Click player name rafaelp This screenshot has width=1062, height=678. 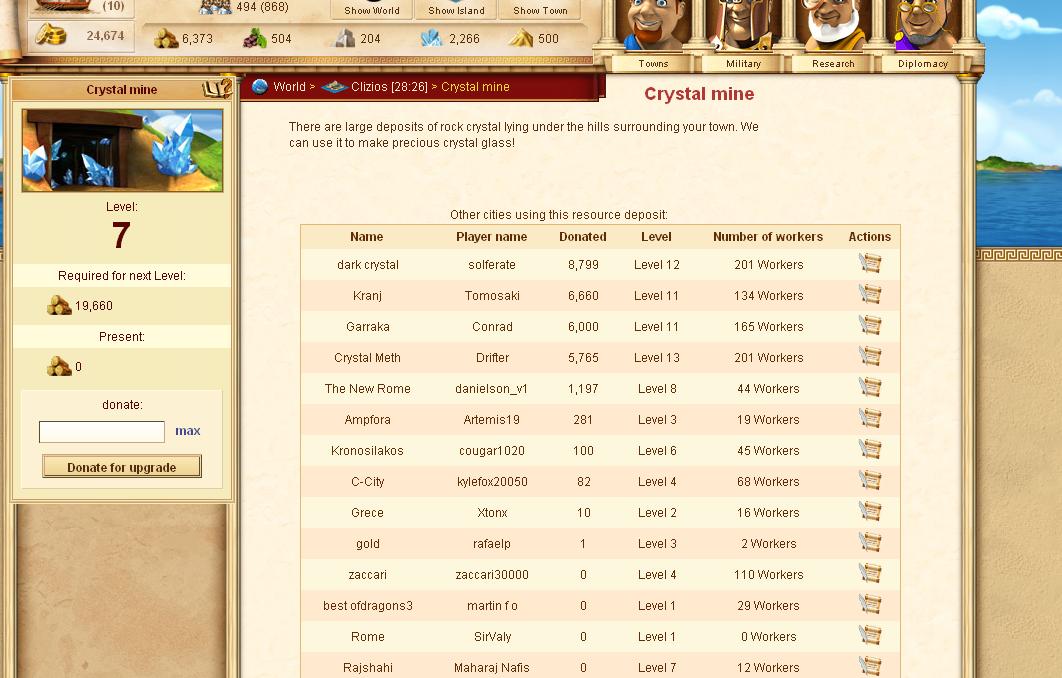tap(492, 544)
